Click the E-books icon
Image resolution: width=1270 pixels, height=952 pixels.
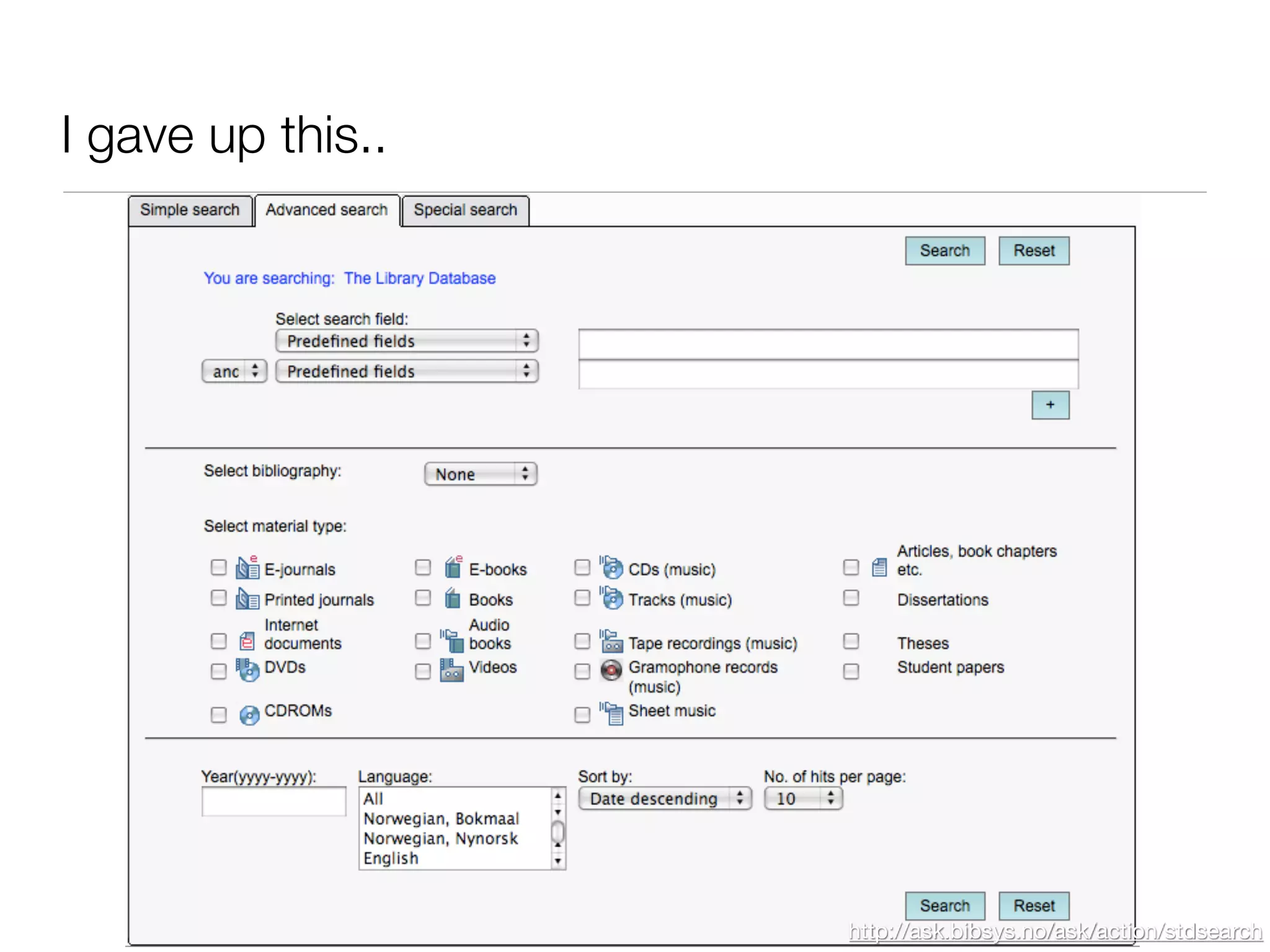click(453, 568)
